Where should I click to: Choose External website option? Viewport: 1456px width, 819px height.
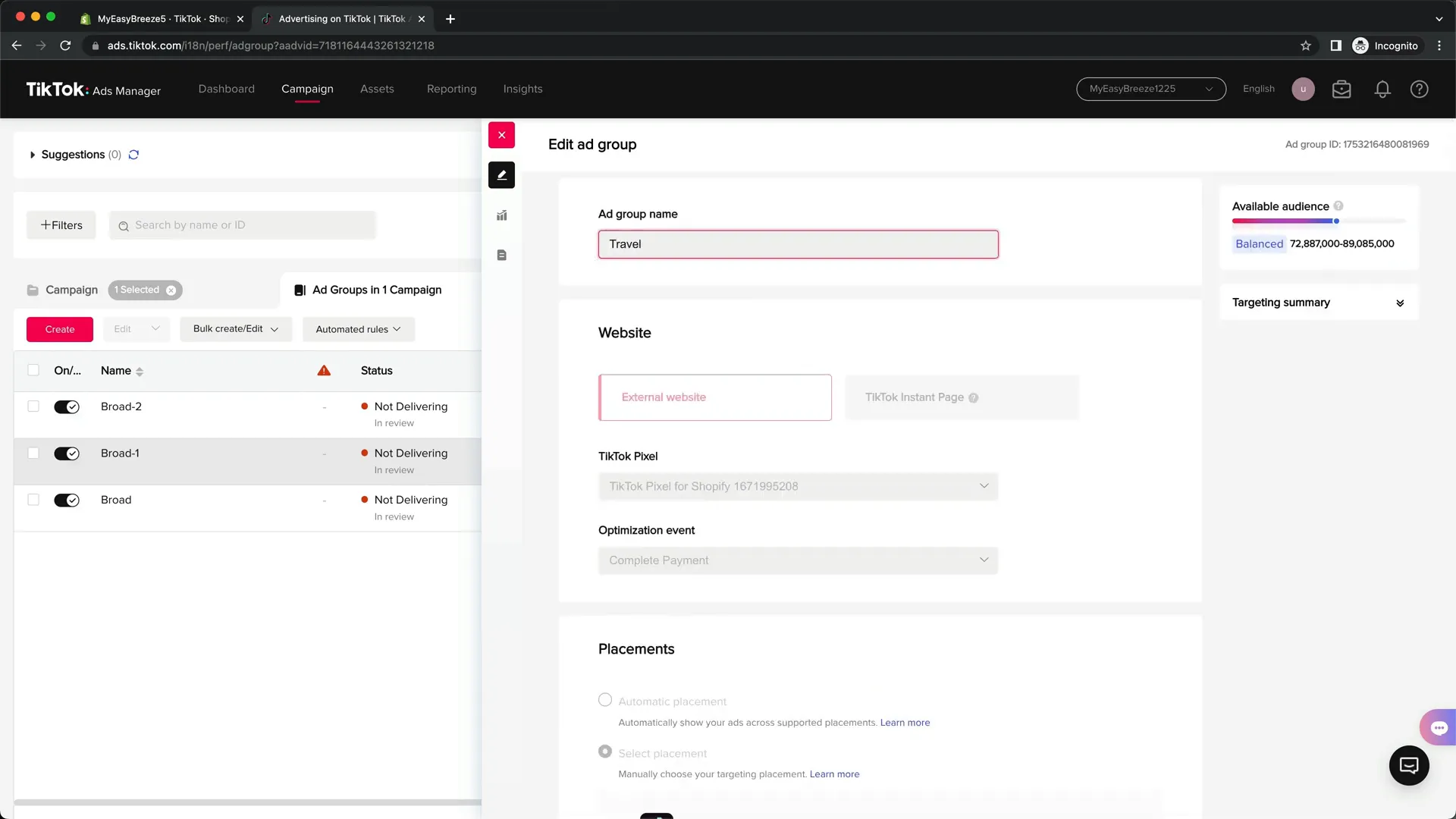tap(715, 397)
